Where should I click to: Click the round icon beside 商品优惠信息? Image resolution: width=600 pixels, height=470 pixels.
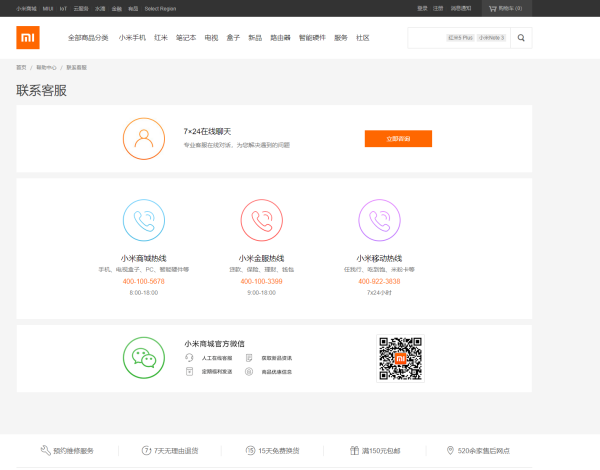[249, 372]
